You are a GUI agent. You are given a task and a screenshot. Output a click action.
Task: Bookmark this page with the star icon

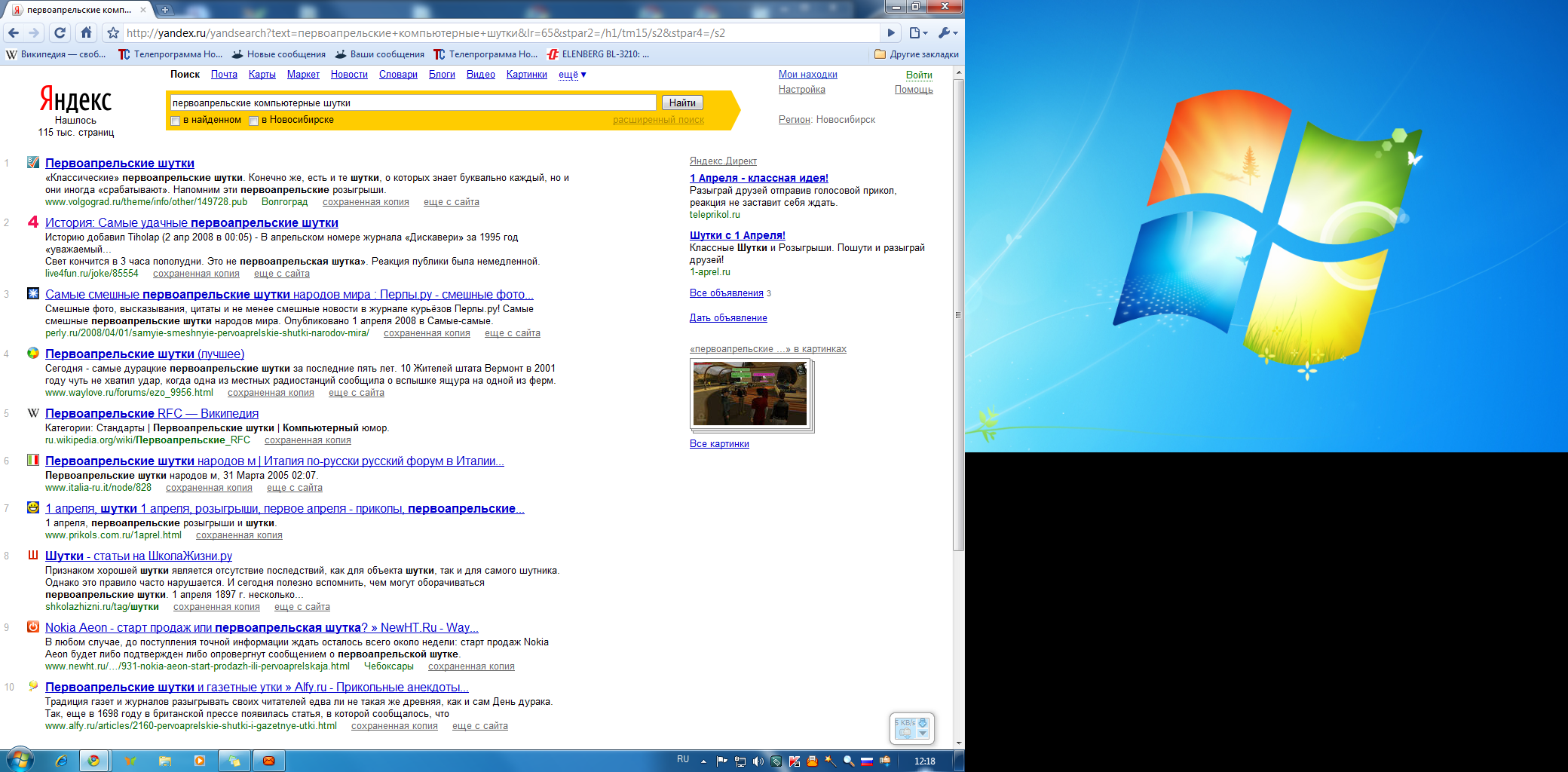pos(113,33)
